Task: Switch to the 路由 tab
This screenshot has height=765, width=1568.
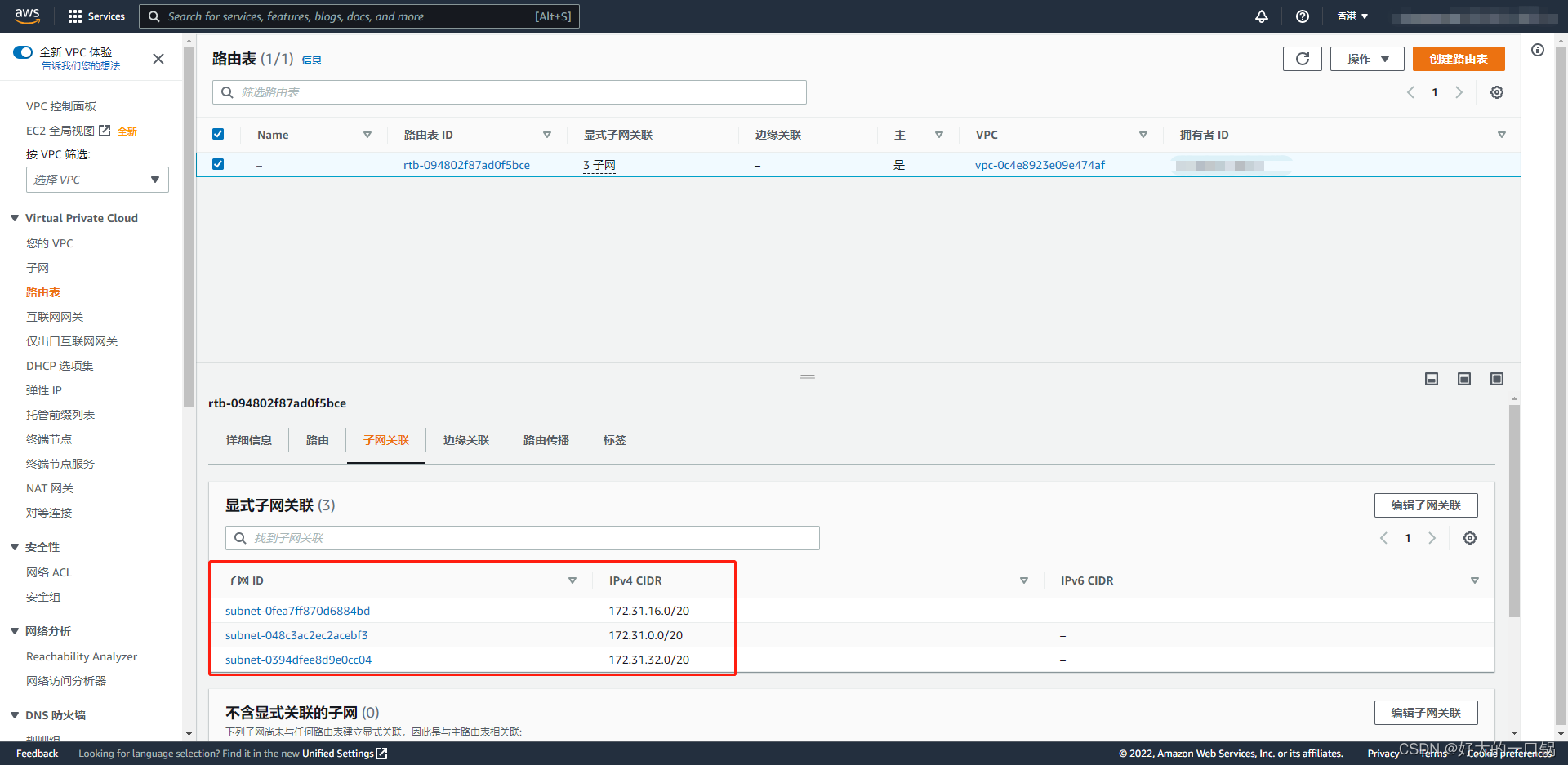Action: click(x=317, y=440)
